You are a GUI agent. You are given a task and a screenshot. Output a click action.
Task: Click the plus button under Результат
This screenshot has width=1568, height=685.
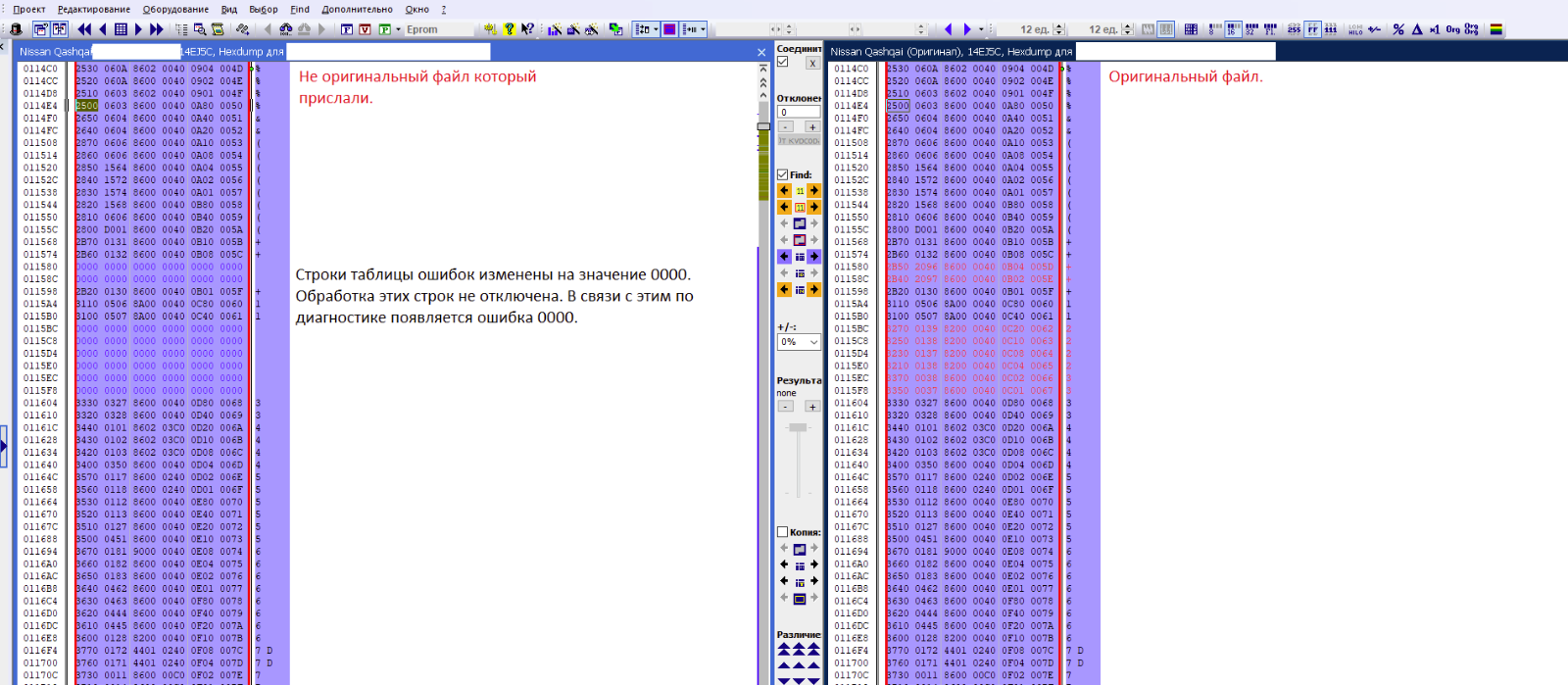coord(811,406)
